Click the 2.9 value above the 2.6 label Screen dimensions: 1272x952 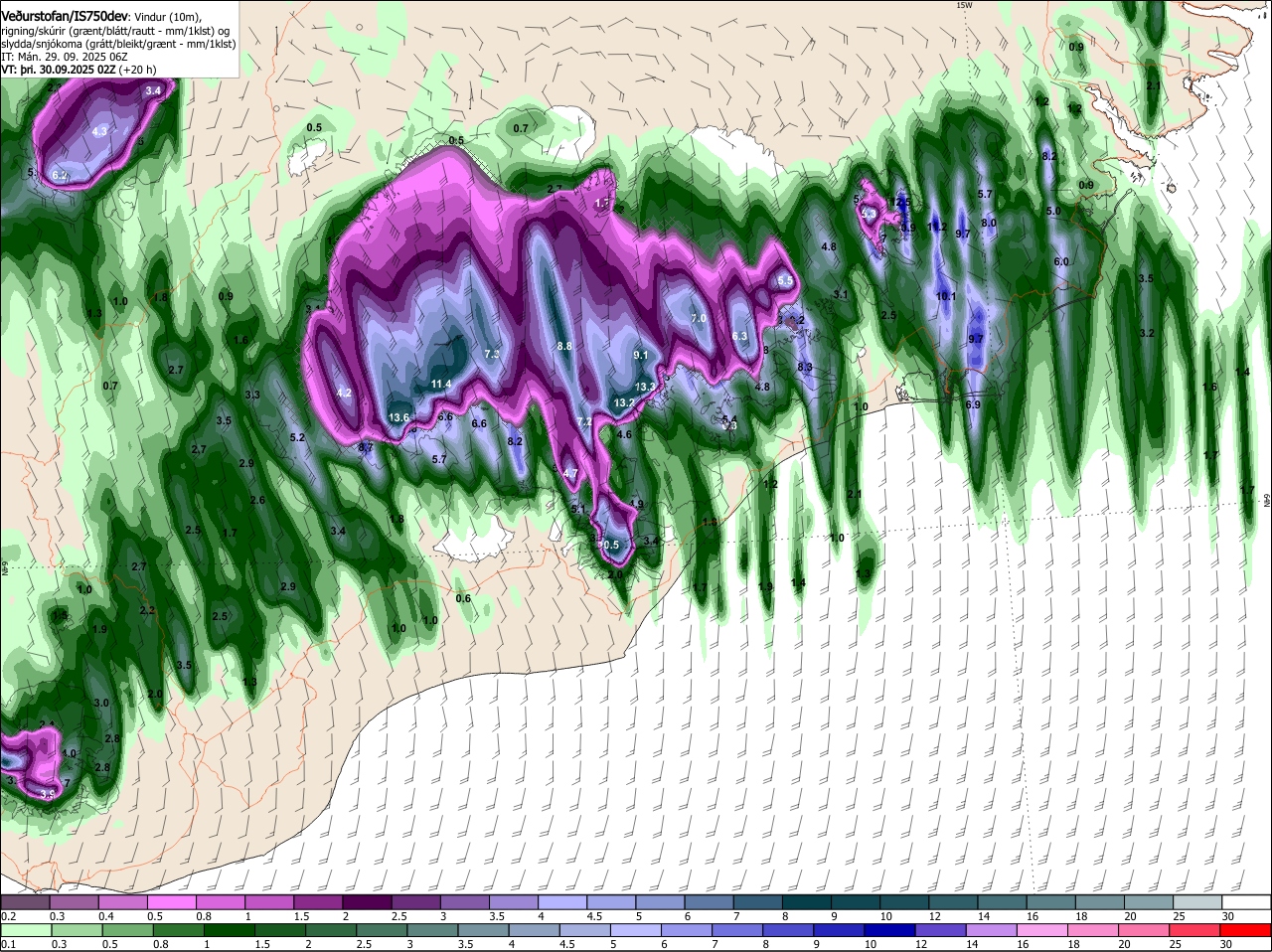pyautogui.click(x=246, y=463)
